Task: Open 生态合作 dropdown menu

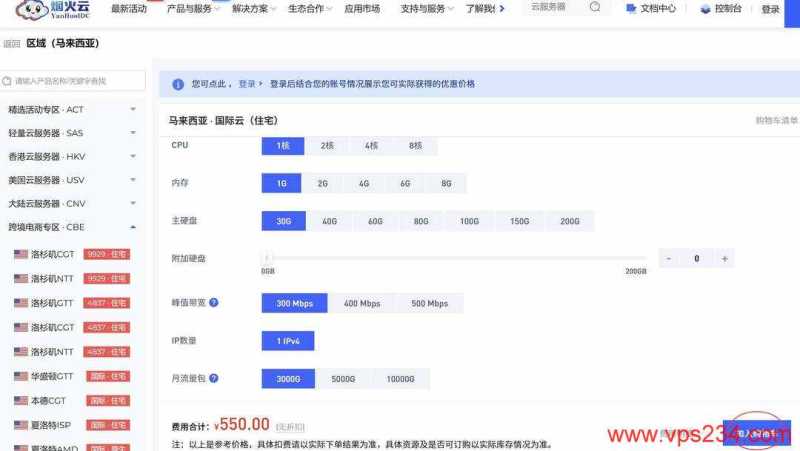Action: pyautogui.click(x=310, y=9)
